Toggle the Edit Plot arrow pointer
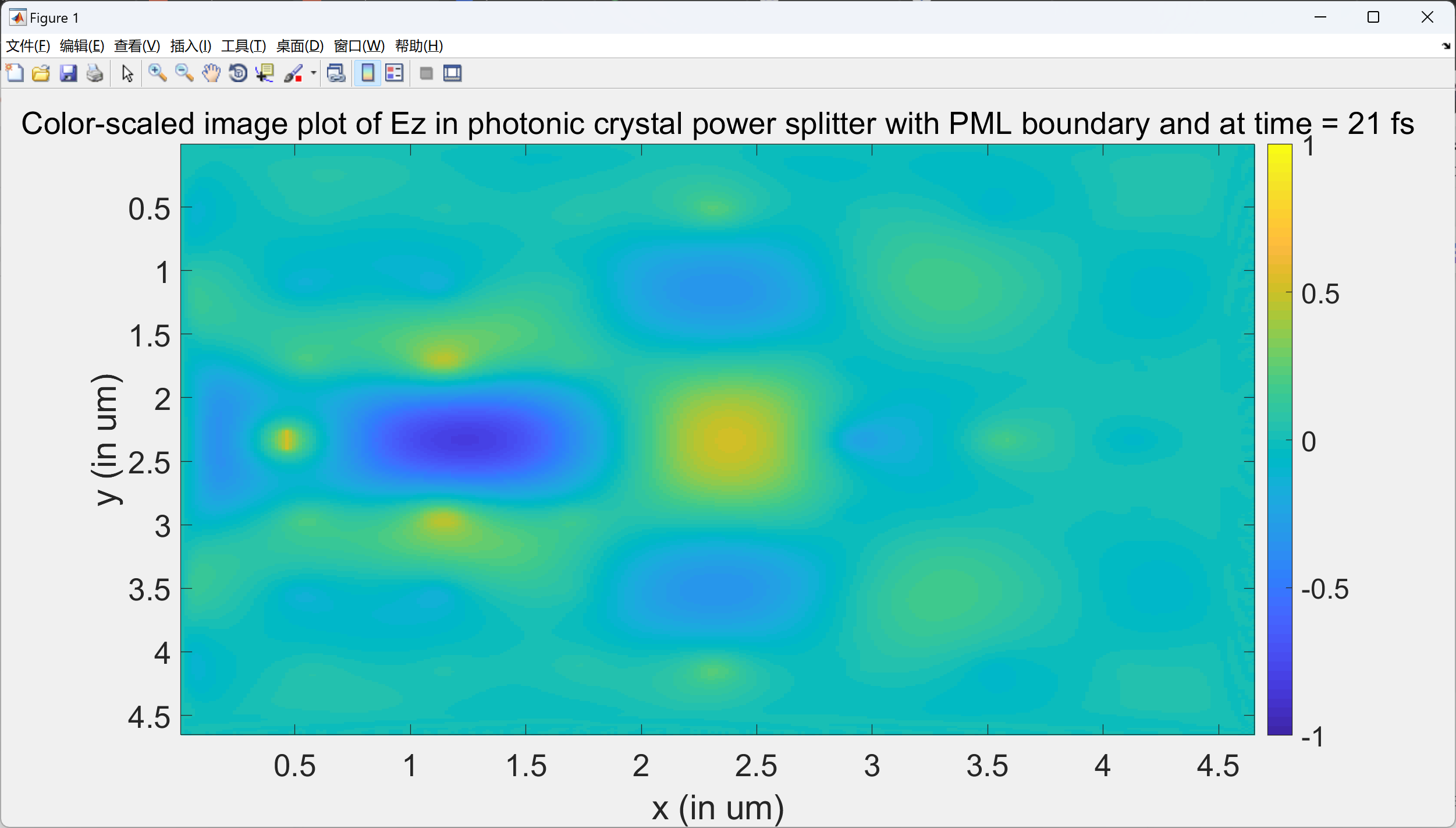This screenshot has height=828, width=1456. pos(127,73)
